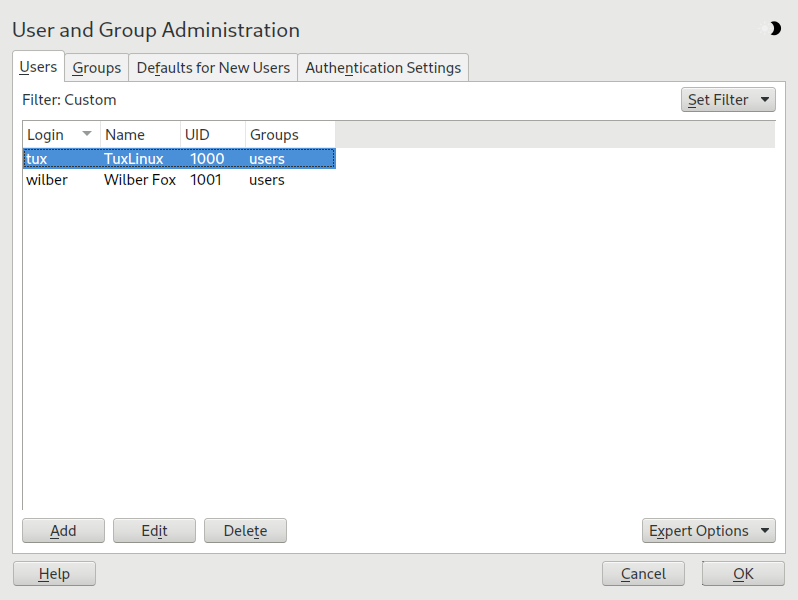This screenshot has width=798, height=600.
Task: Open Help for this dialog
Action: coord(54,574)
